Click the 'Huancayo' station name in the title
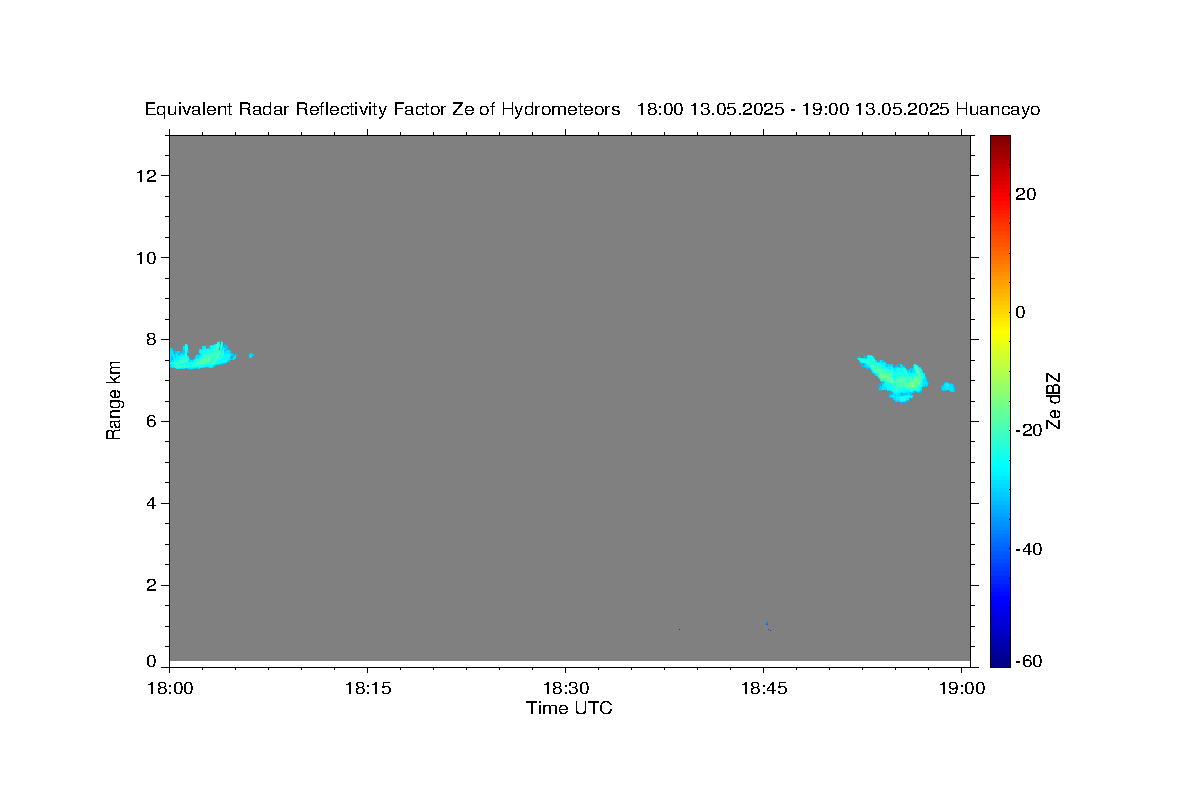The image size is (1200, 800). (997, 109)
